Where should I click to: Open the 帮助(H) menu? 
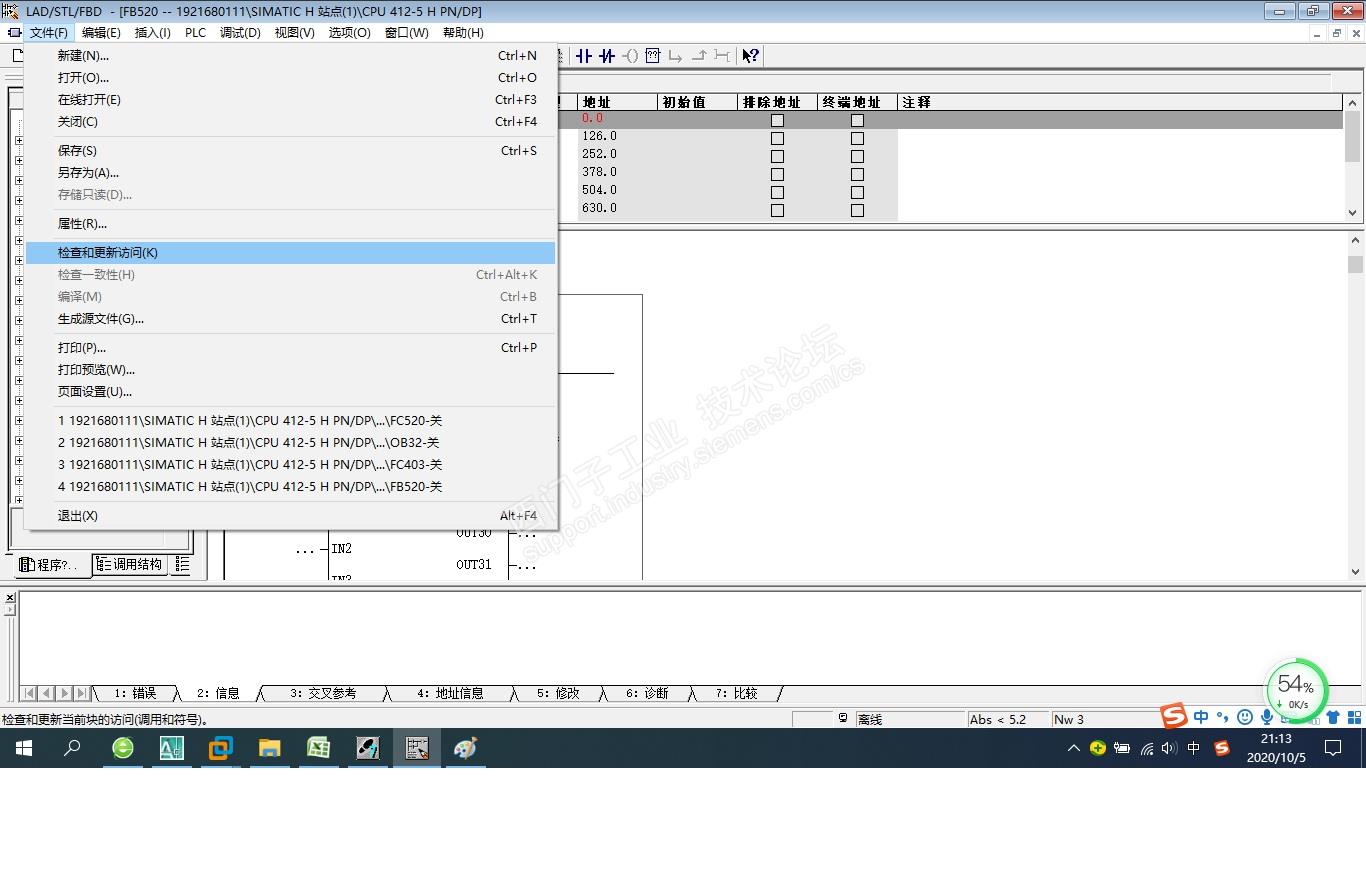click(463, 33)
